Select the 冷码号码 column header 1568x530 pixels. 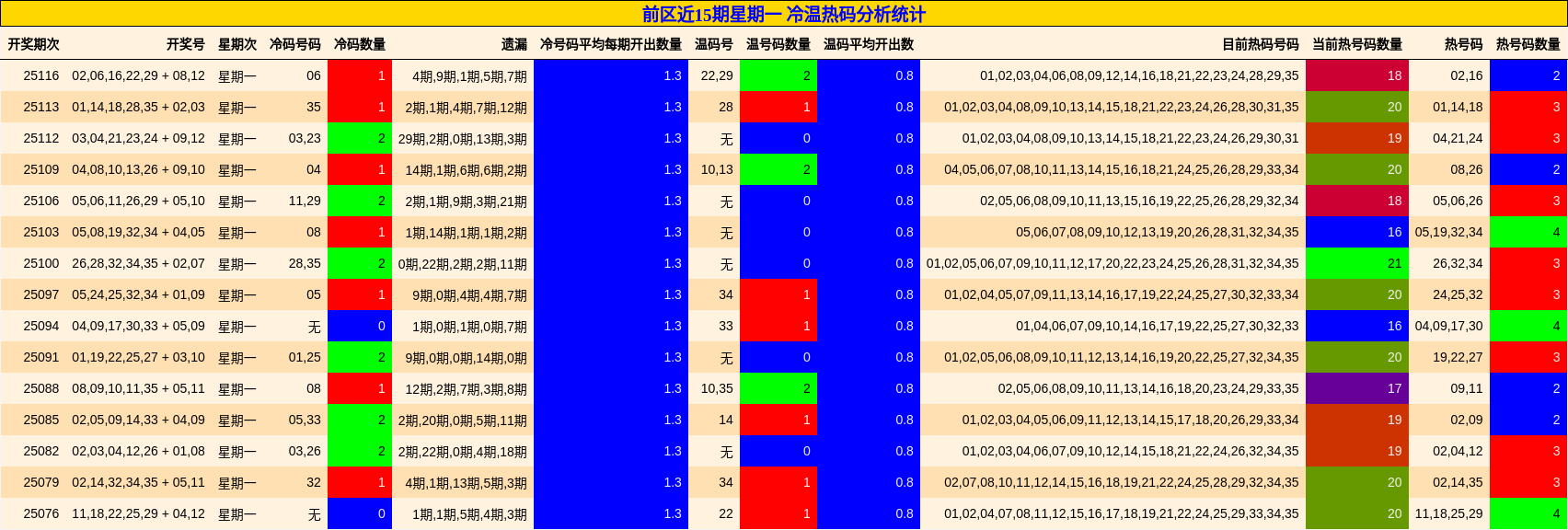pos(294,44)
